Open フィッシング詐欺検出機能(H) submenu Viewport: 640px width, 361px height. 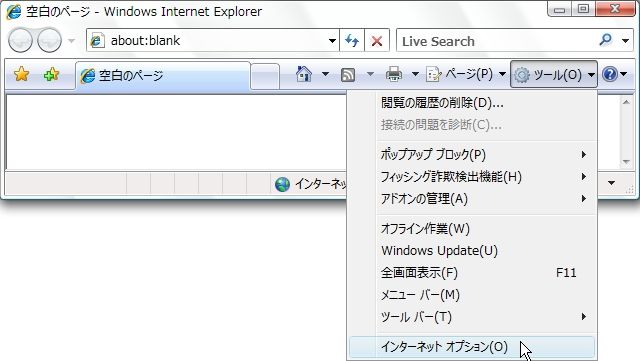473,176
